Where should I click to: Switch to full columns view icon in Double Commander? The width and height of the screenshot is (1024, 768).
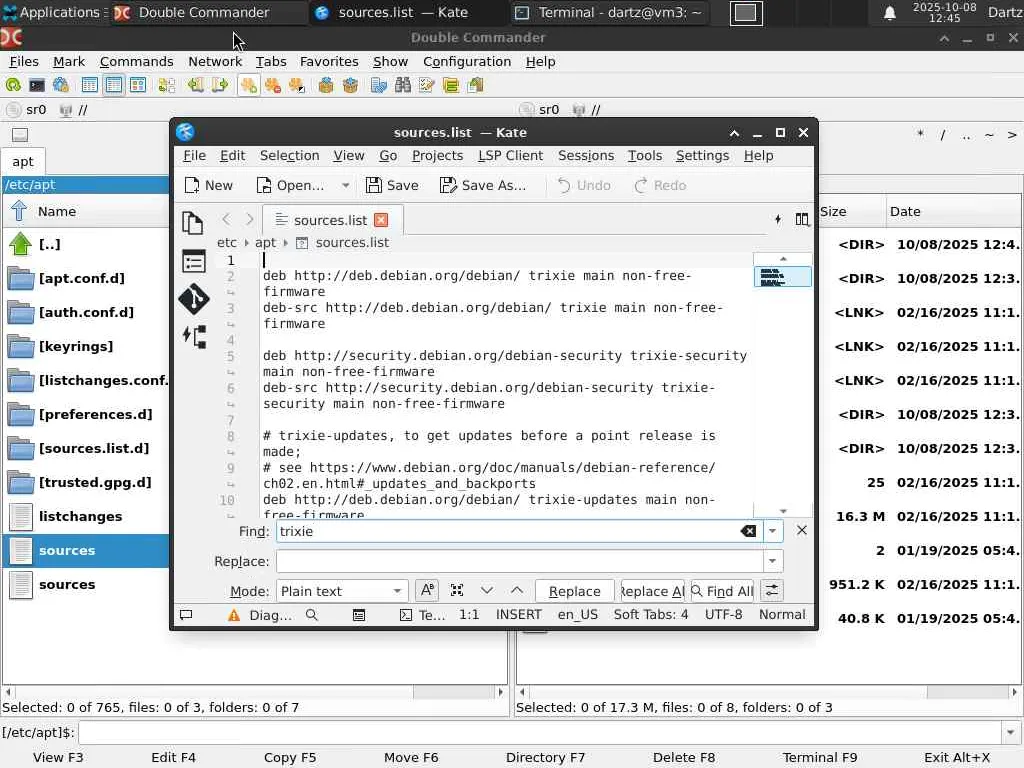point(114,85)
